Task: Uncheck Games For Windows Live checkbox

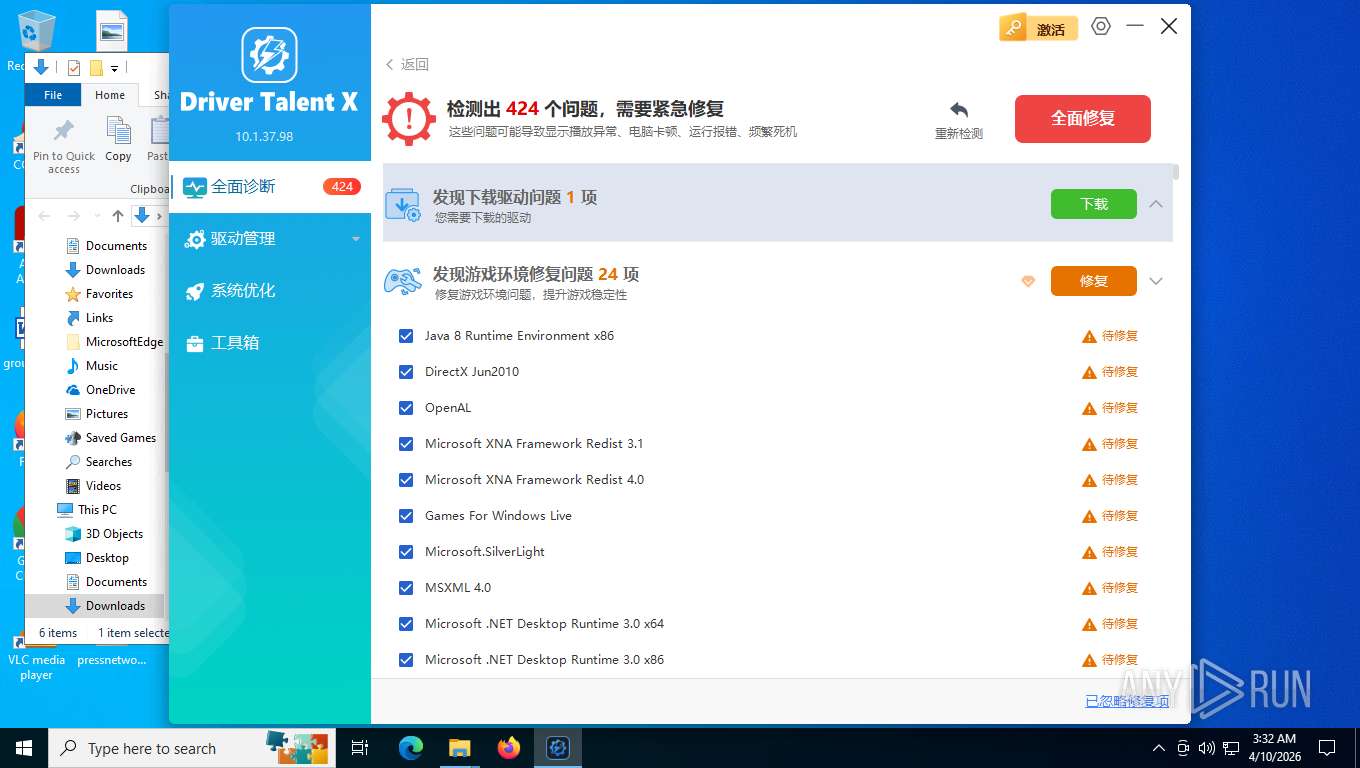Action: point(406,516)
